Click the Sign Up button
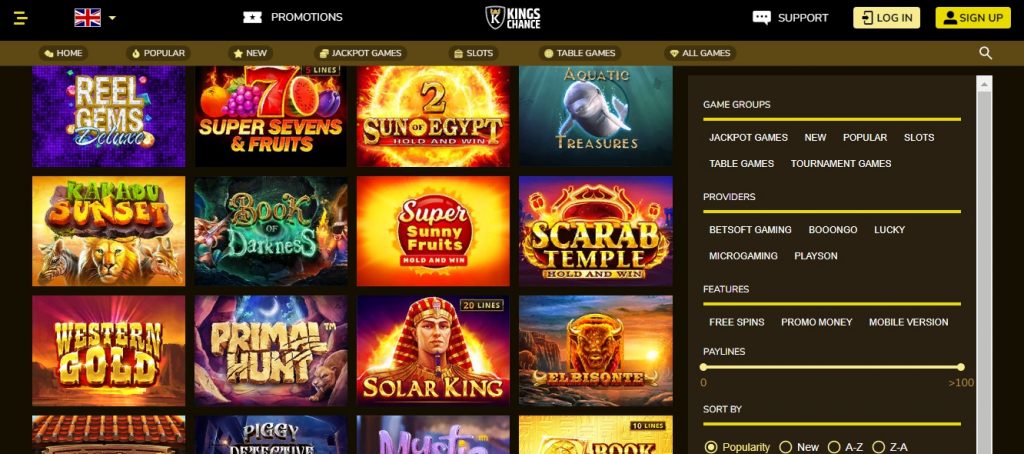The height and width of the screenshot is (454, 1024). tap(973, 18)
